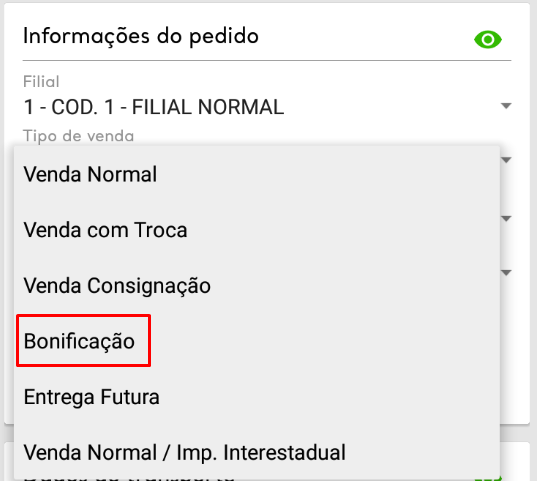The height and width of the screenshot is (481, 537).
Task: Choose Venda com Troca option
Action: (257, 230)
